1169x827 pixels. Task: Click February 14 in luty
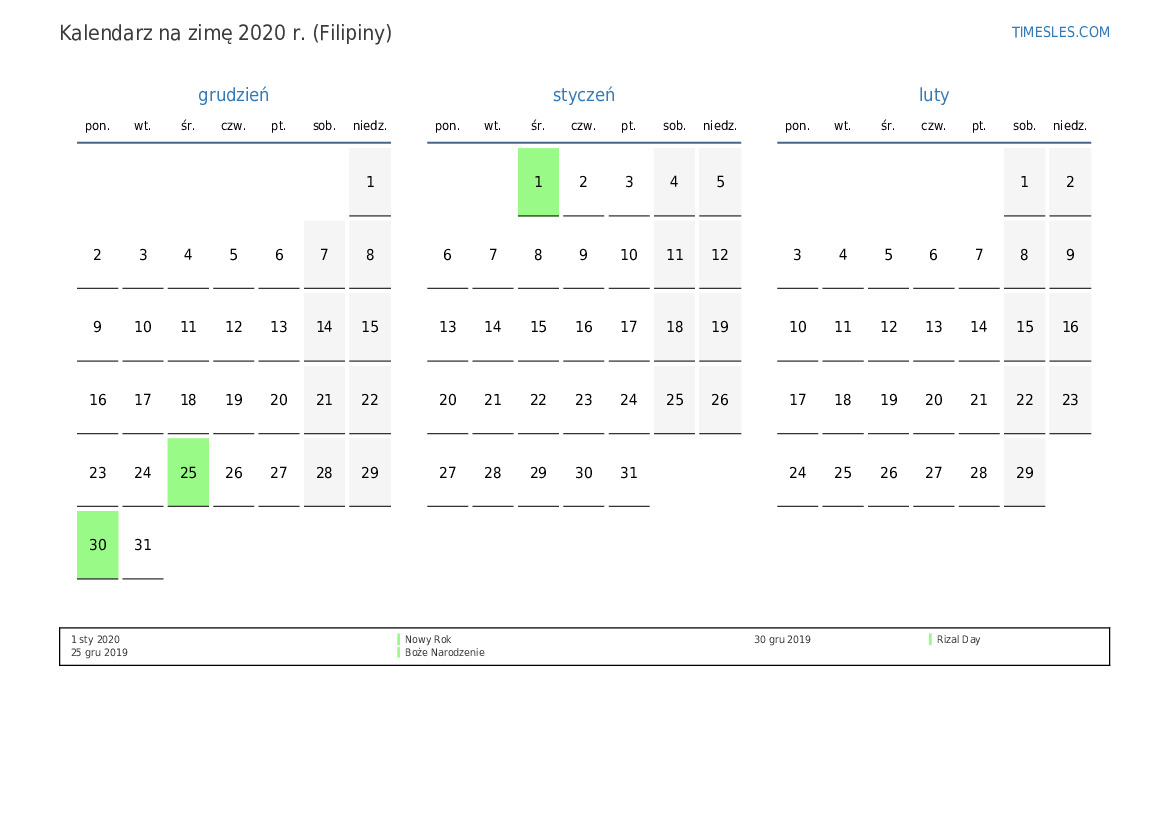click(978, 327)
